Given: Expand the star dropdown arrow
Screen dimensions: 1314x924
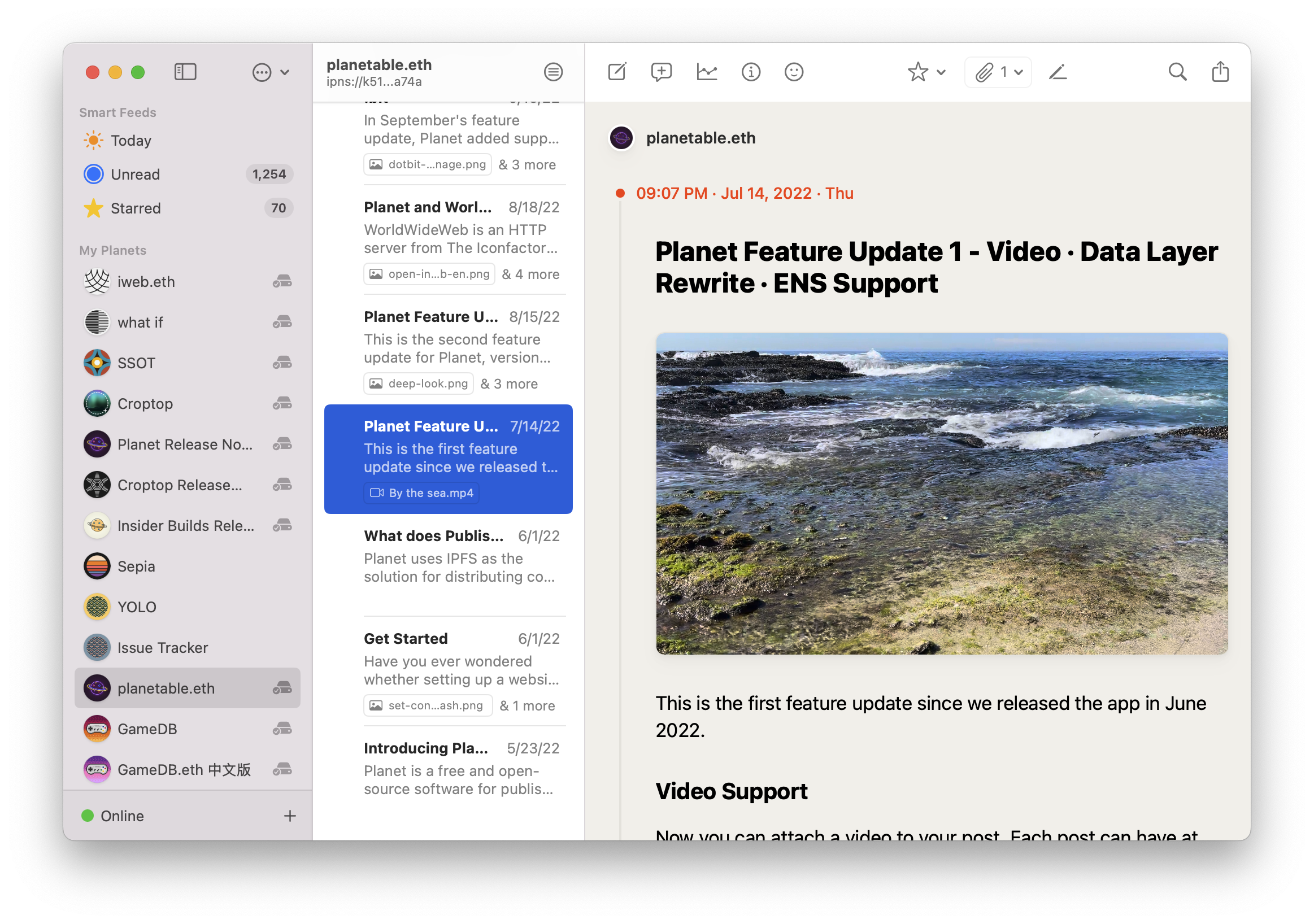Looking at the screenshot, I should coord(938,72).
